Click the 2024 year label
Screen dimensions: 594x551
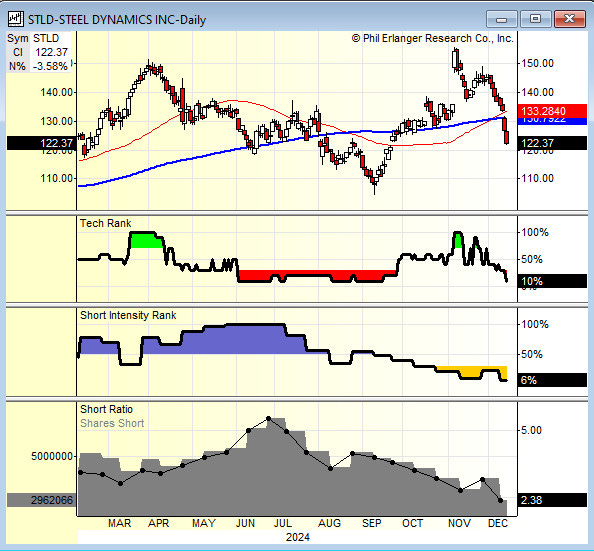pyautogui.click(x=298, y=537)
